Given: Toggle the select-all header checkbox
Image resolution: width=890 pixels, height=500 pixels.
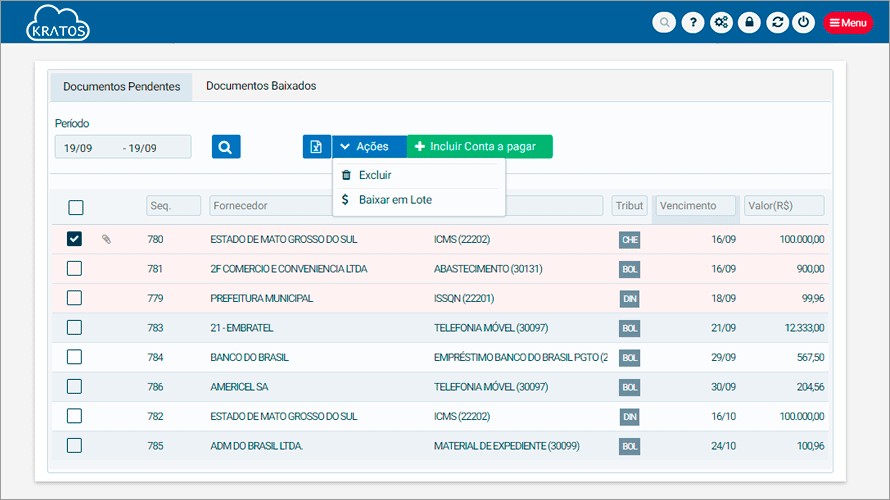Looking at the screenshot, I should click(75, 207).
